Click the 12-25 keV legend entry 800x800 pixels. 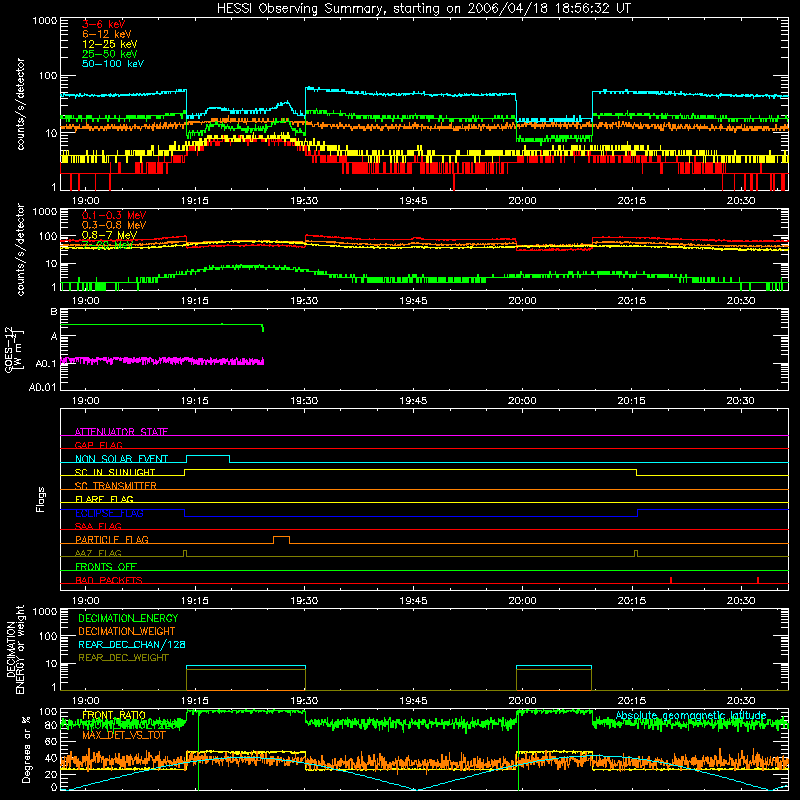coord(110,44)
